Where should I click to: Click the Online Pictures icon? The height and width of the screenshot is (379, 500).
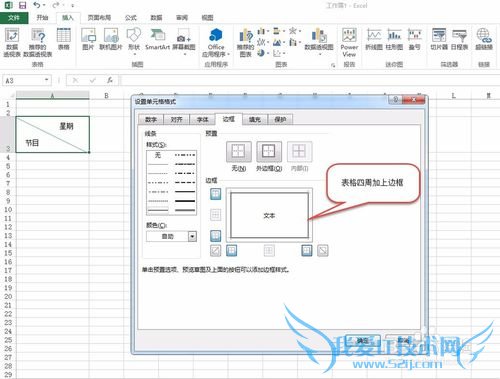point(111,39)
